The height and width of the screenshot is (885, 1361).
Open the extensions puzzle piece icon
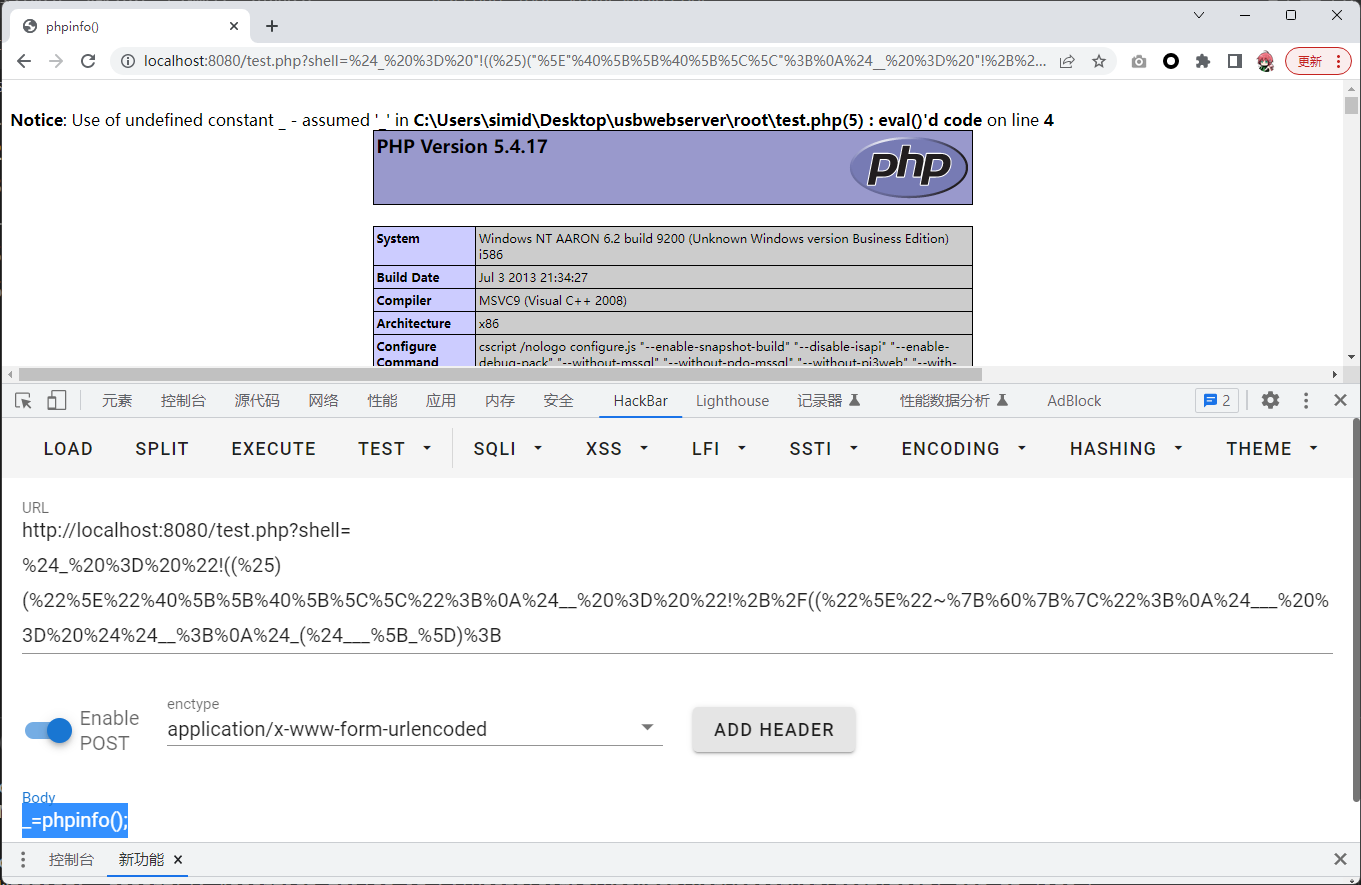(x=1203, y=61)
